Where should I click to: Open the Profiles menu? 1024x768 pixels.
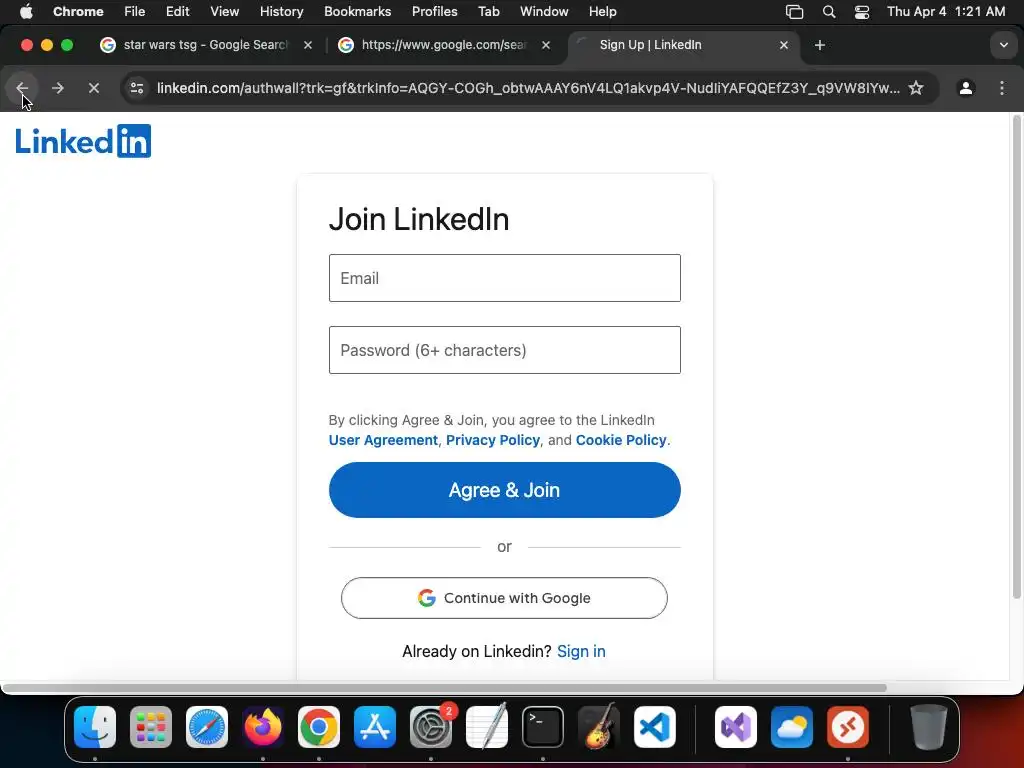[x=434, y=12]
